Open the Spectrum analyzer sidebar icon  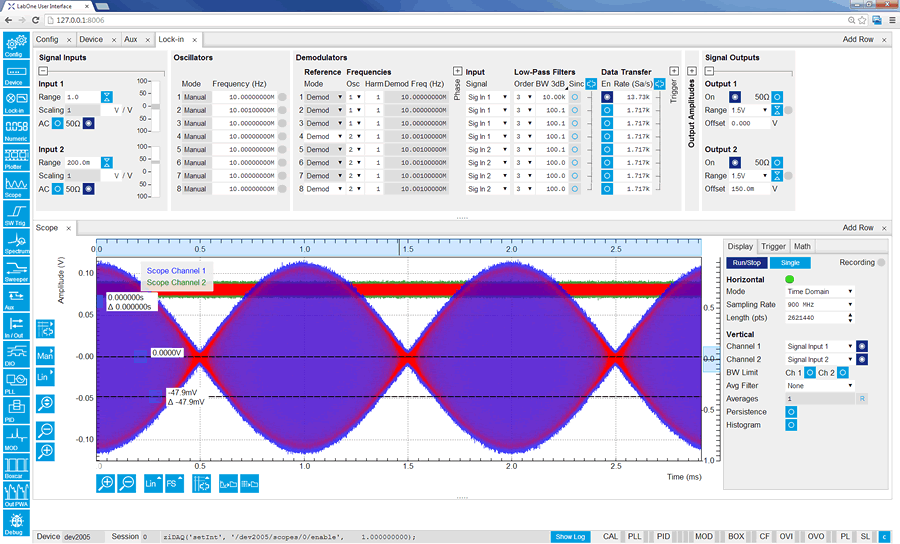point(15,240)
